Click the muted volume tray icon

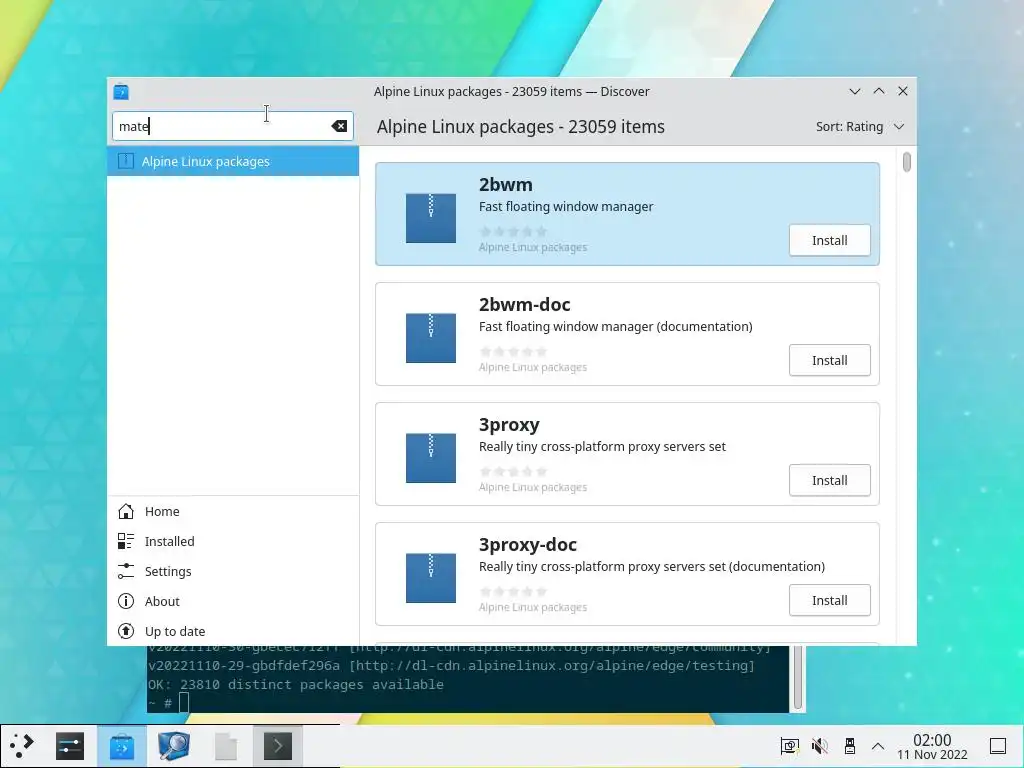point(820,746)
